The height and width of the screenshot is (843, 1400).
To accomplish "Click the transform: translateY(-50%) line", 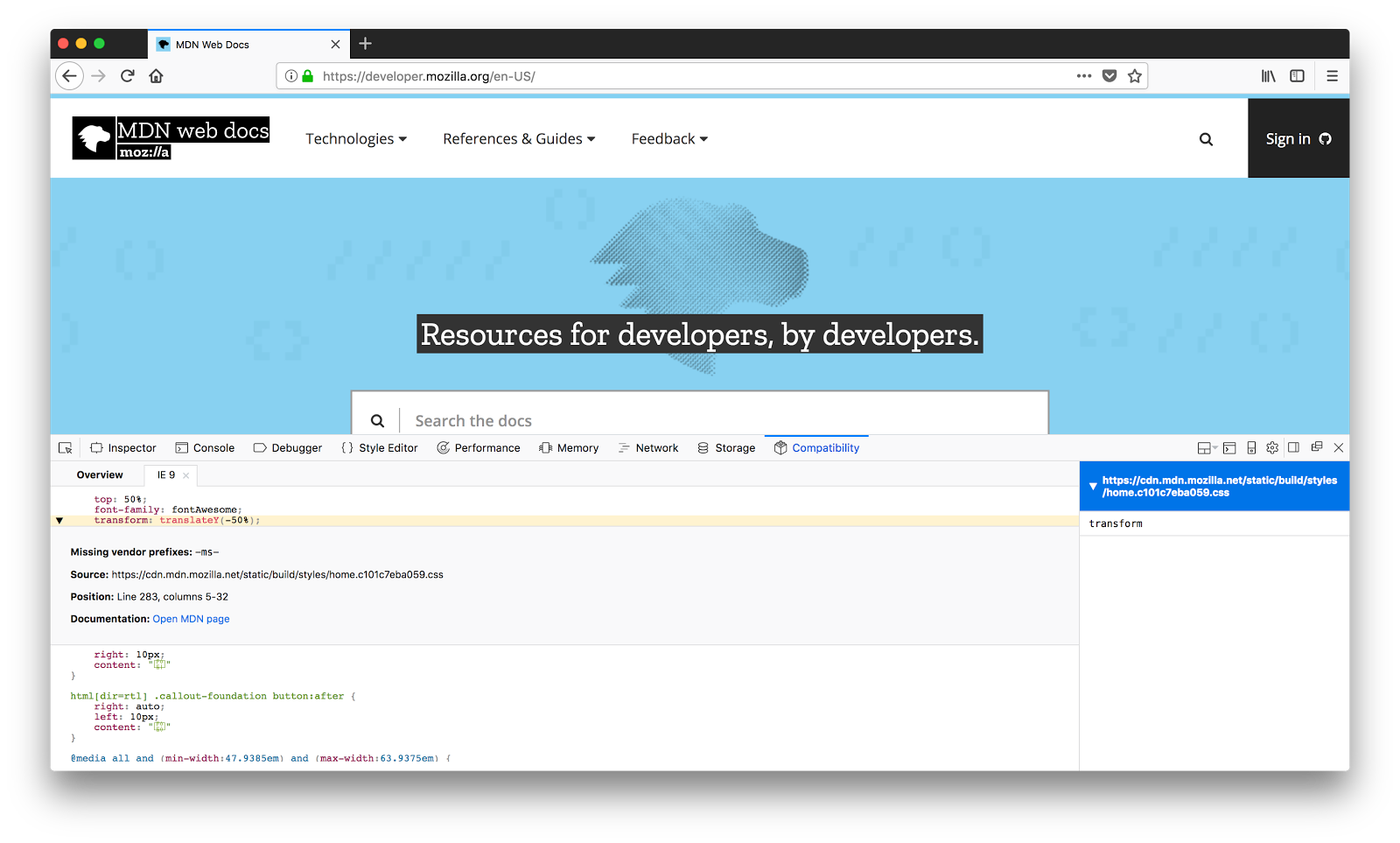I will point(177,521).
